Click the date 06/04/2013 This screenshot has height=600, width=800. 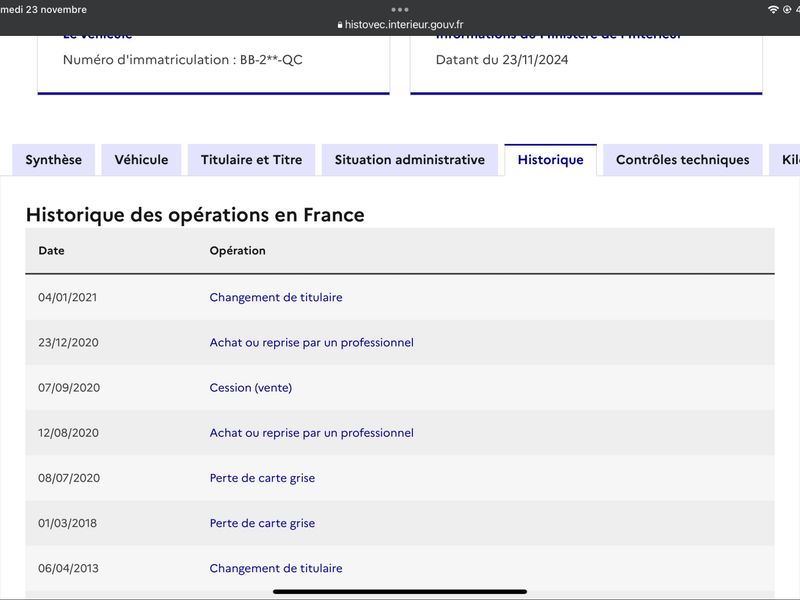click(68, 568)
